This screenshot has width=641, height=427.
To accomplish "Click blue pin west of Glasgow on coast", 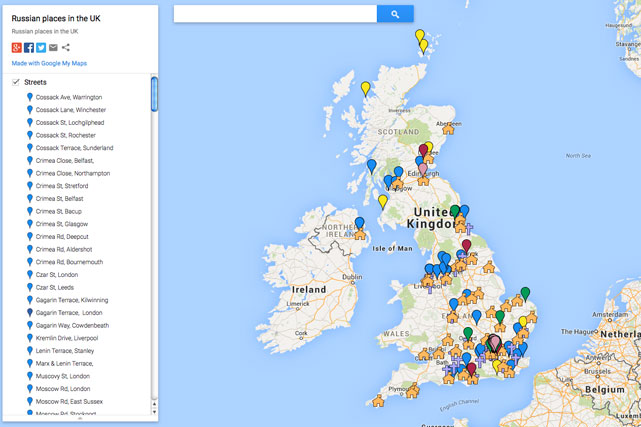I will (372, 166).
